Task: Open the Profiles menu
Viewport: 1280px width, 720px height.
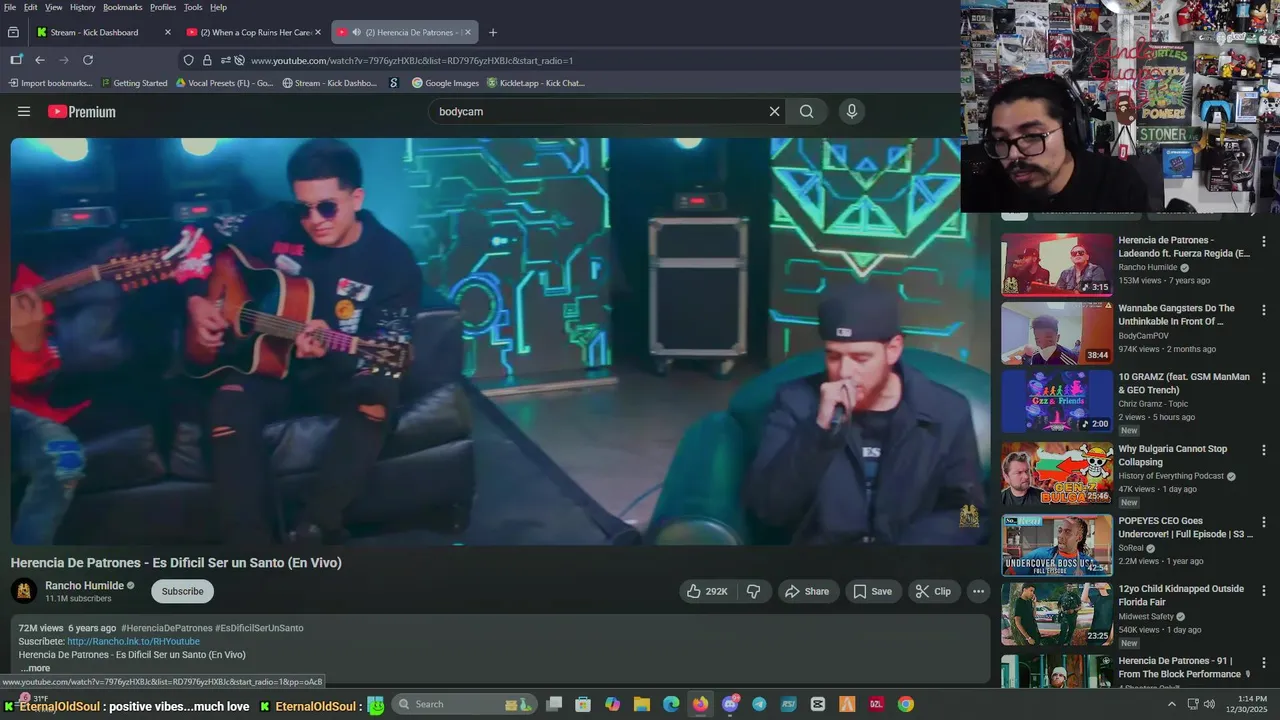Action: tap(163, 7)
